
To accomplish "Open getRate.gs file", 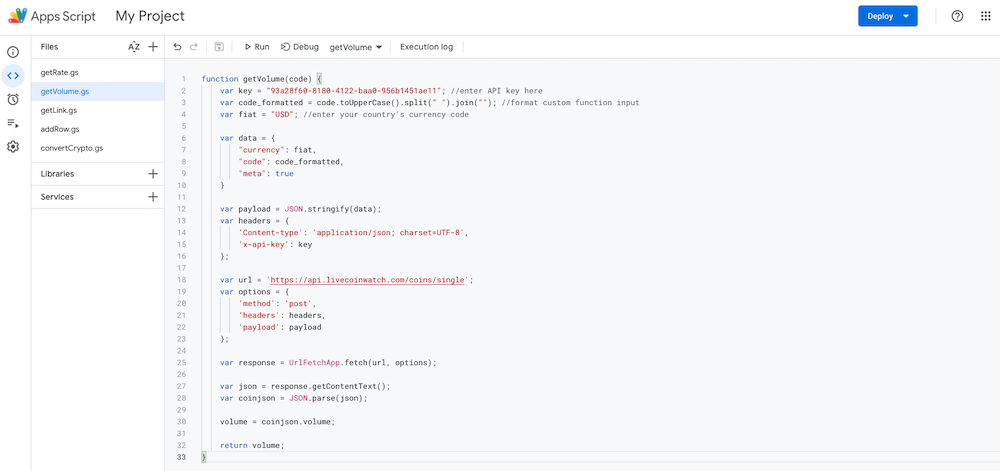I will pyautogui.click(x=60, y=73).
